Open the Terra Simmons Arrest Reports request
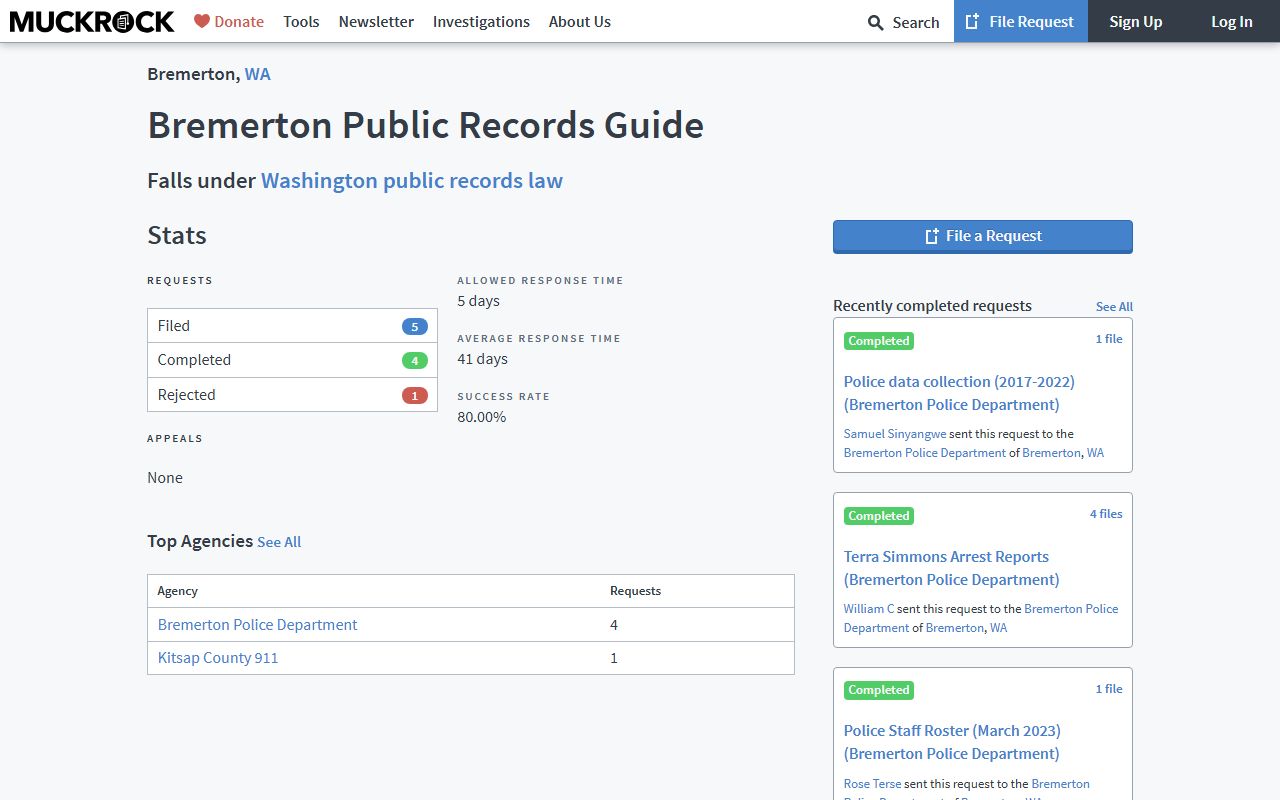The height and width of the screenshot is (800, 1280). point(951,568)
